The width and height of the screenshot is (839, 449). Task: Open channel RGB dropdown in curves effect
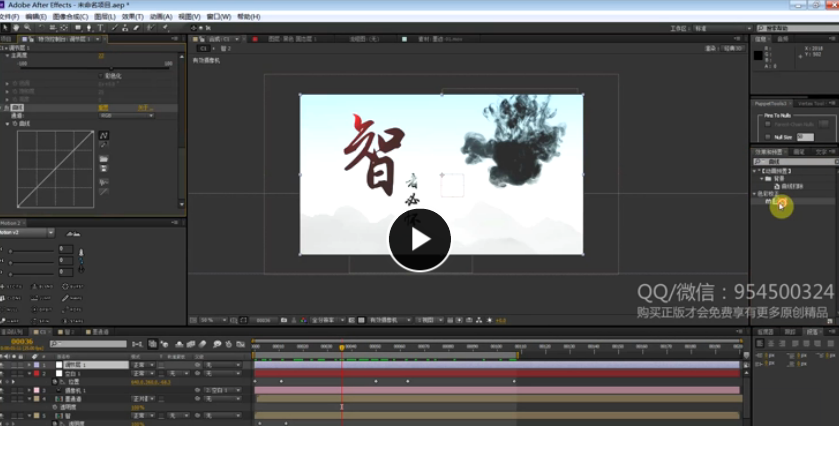coord(126,116)
